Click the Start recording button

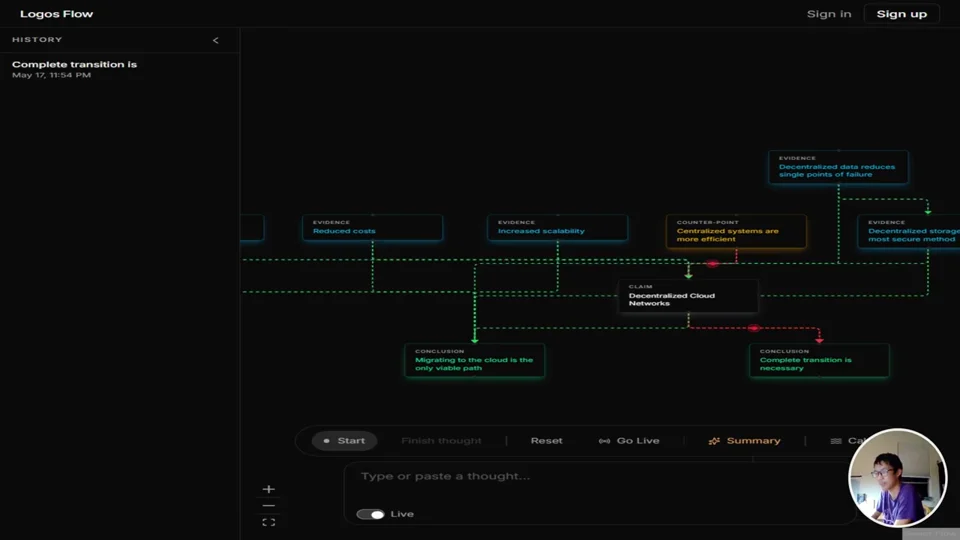click(344, 441)
